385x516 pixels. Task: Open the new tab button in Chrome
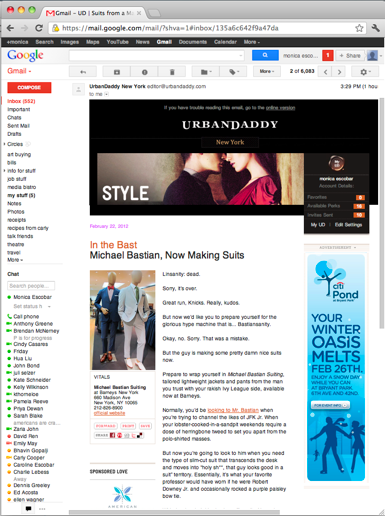(154, 13)
